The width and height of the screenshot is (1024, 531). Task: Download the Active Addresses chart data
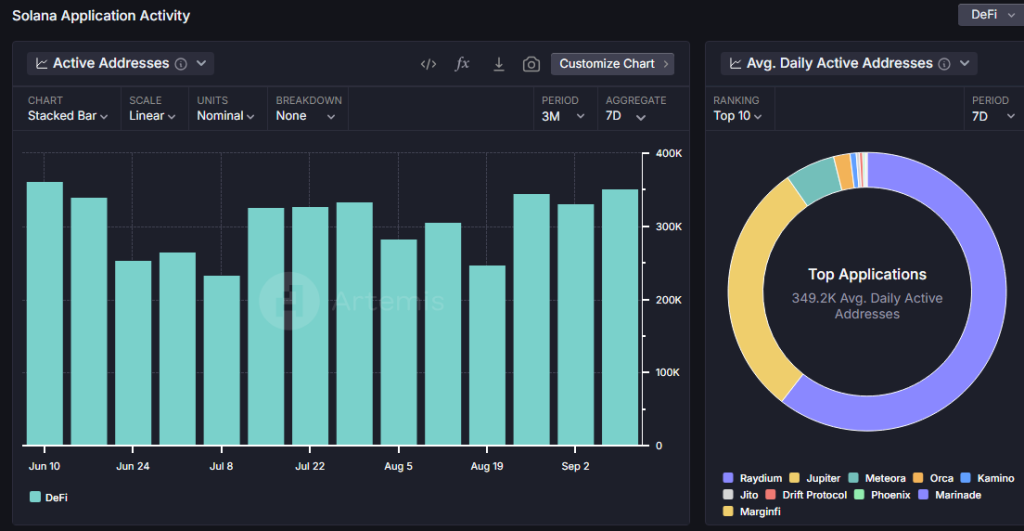point(498,64)
